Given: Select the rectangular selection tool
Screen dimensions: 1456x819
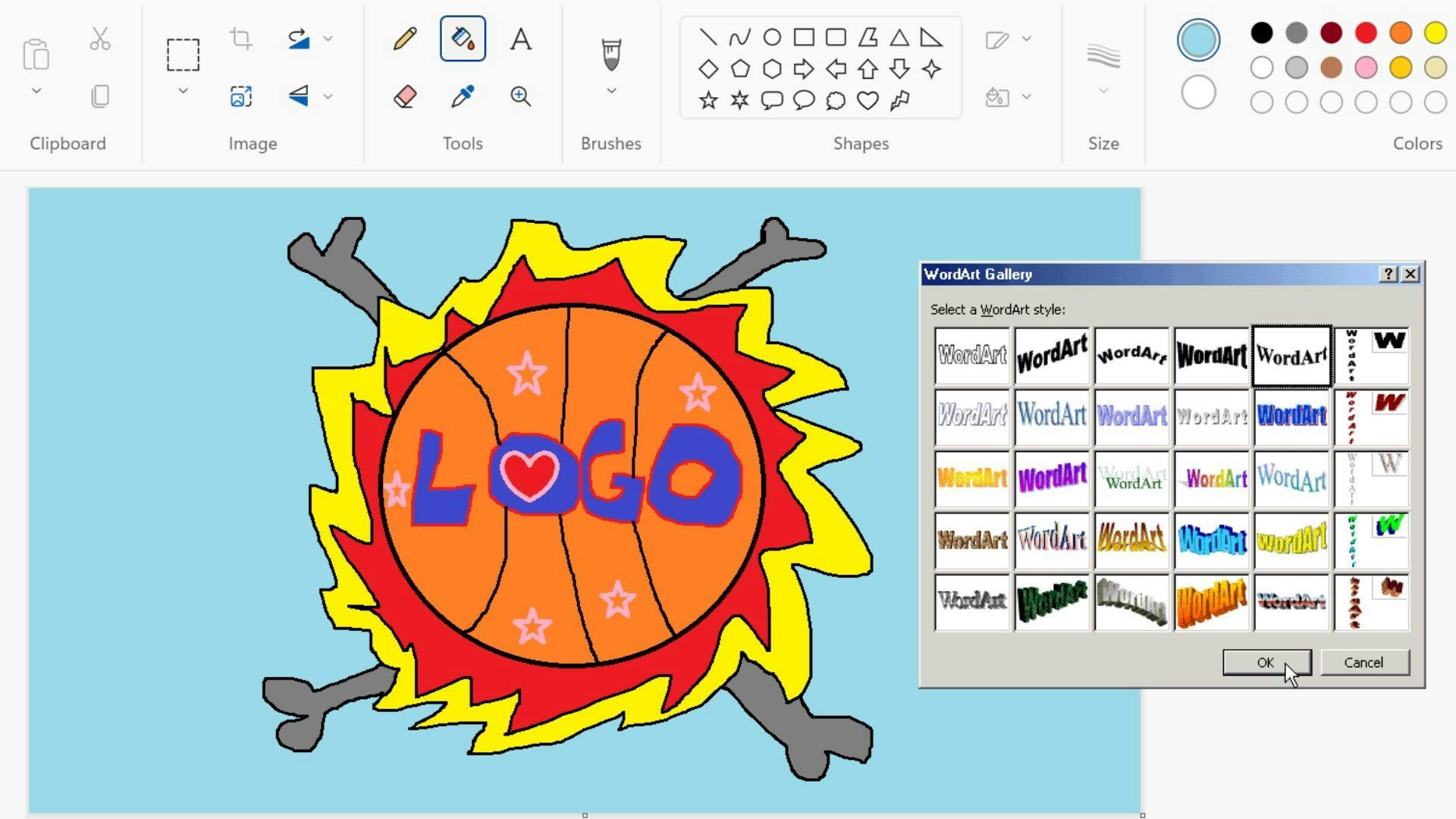Looking at the screenshot, I should [x=183, y=55].
